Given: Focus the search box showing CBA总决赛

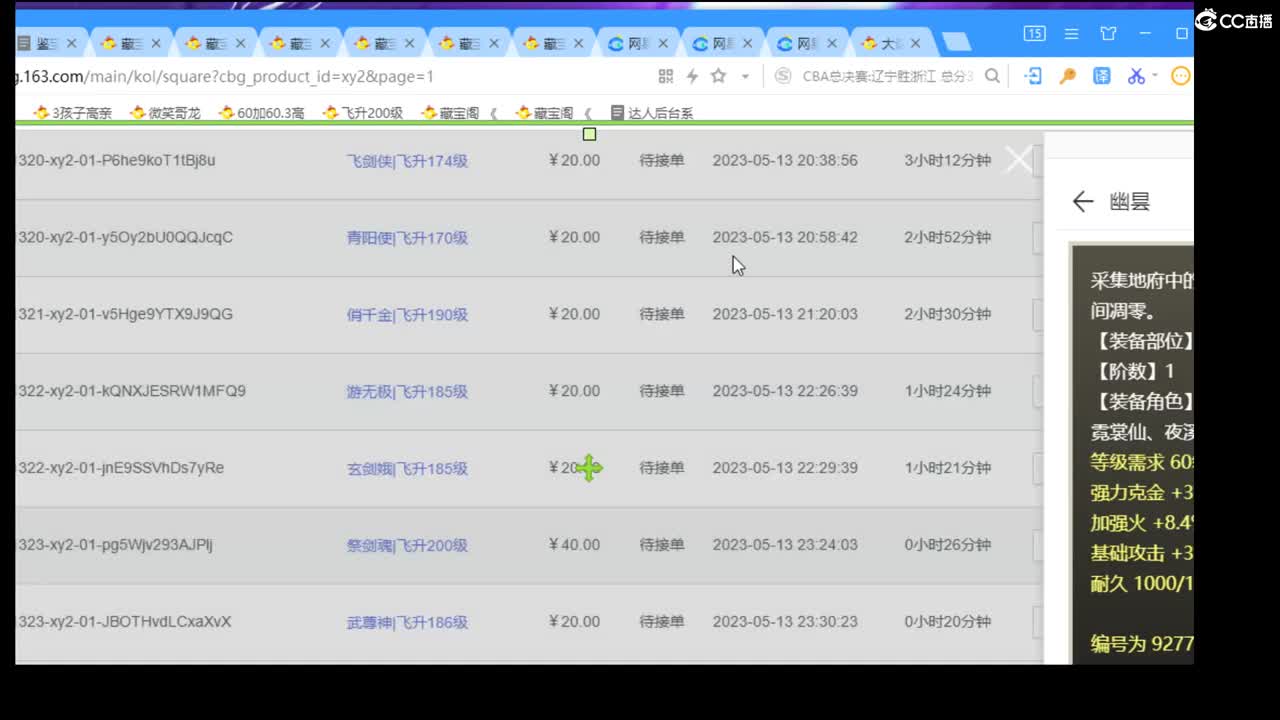Looking at the screenshot, I should (x=887, y=76).
